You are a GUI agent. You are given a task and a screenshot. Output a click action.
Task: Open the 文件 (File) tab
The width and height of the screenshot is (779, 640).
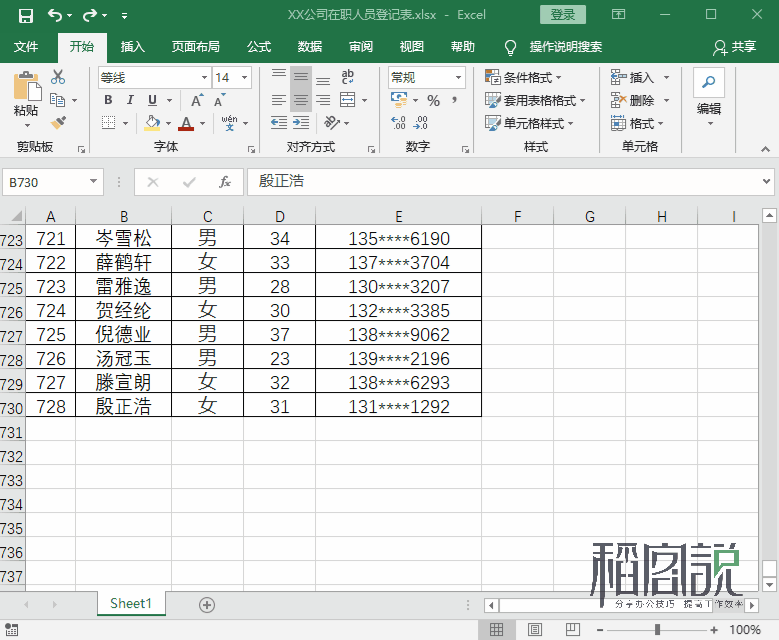pyautogui.click(x=26, y=47)
